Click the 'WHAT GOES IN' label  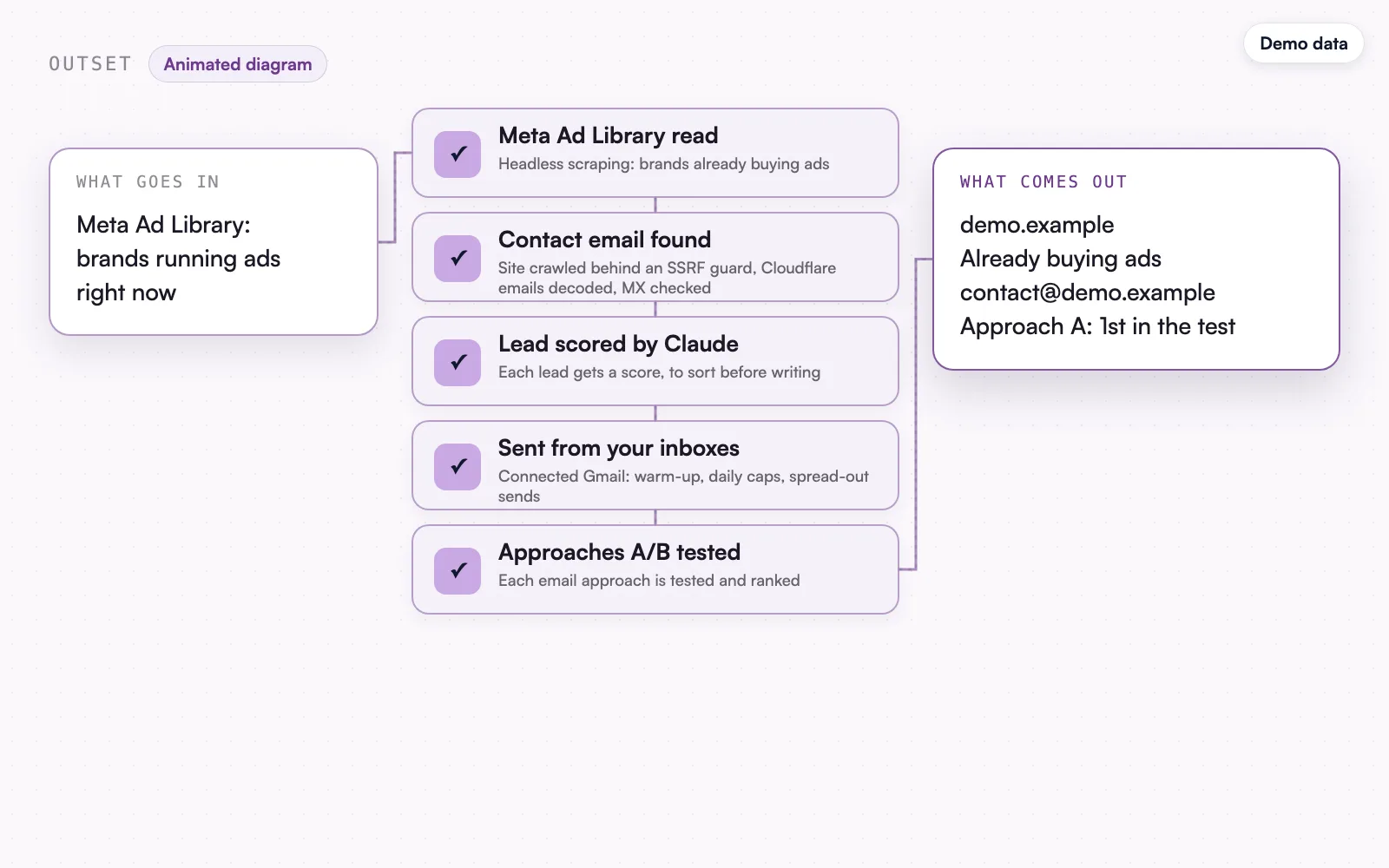pyautogui.click(x=148, y=181)
